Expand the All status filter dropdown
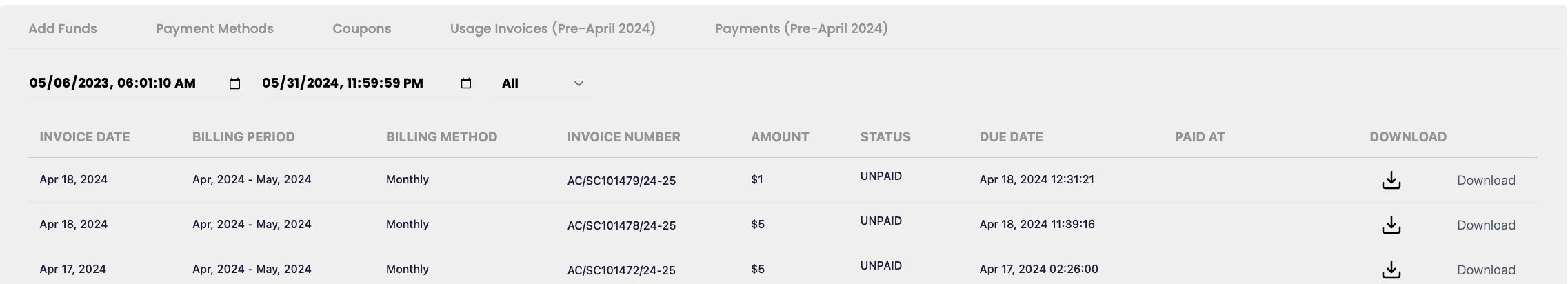Image resolution: width=1568 pixels, height=284 pixels. coord(543,83)
